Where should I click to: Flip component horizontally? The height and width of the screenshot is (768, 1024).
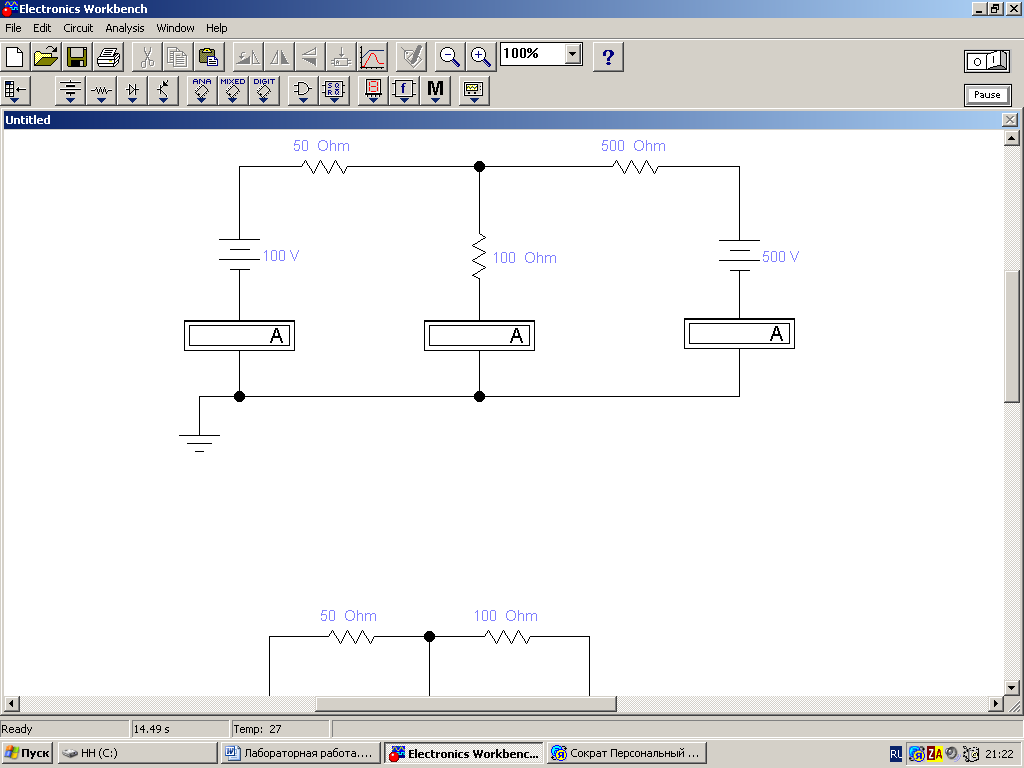click(280, 57)
